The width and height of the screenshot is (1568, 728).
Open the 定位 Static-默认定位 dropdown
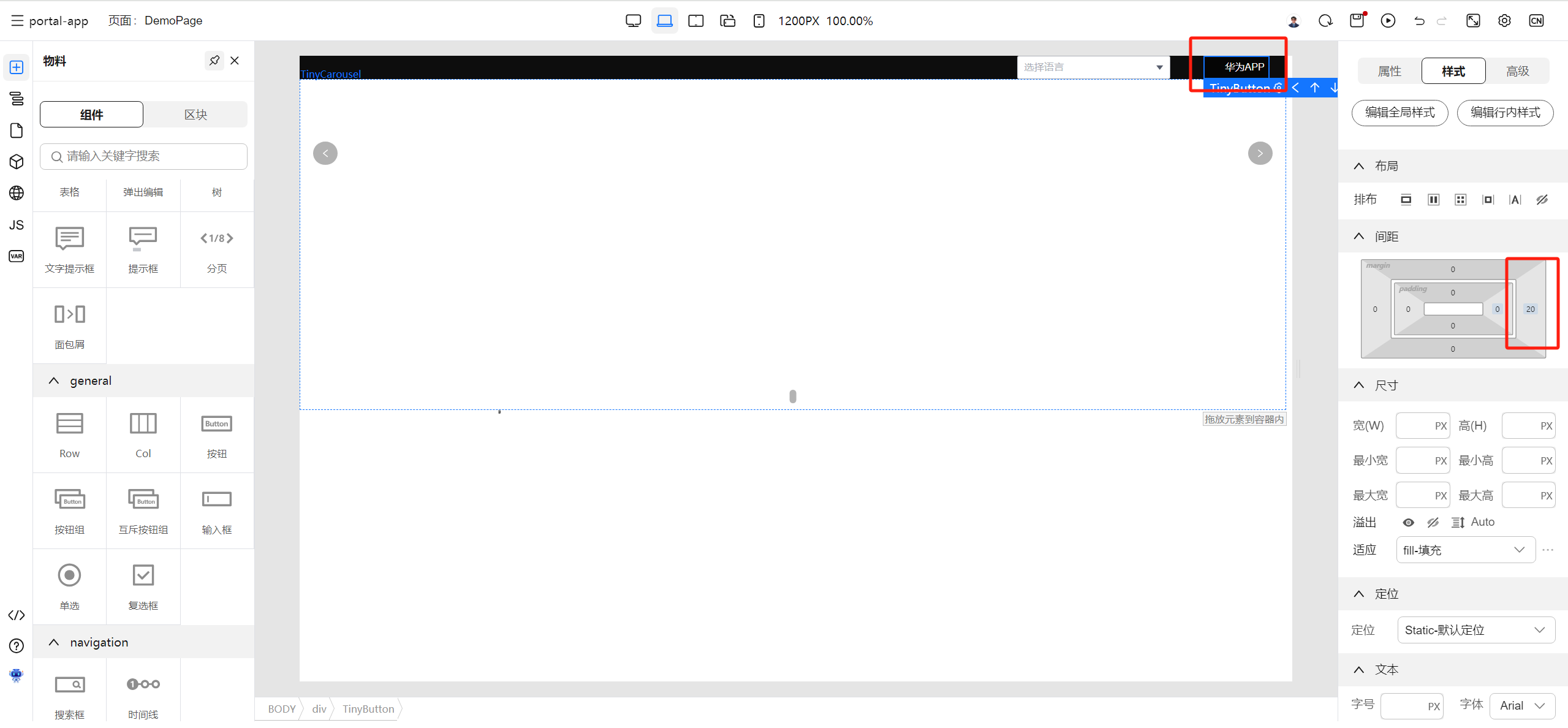coord(1475,630)
